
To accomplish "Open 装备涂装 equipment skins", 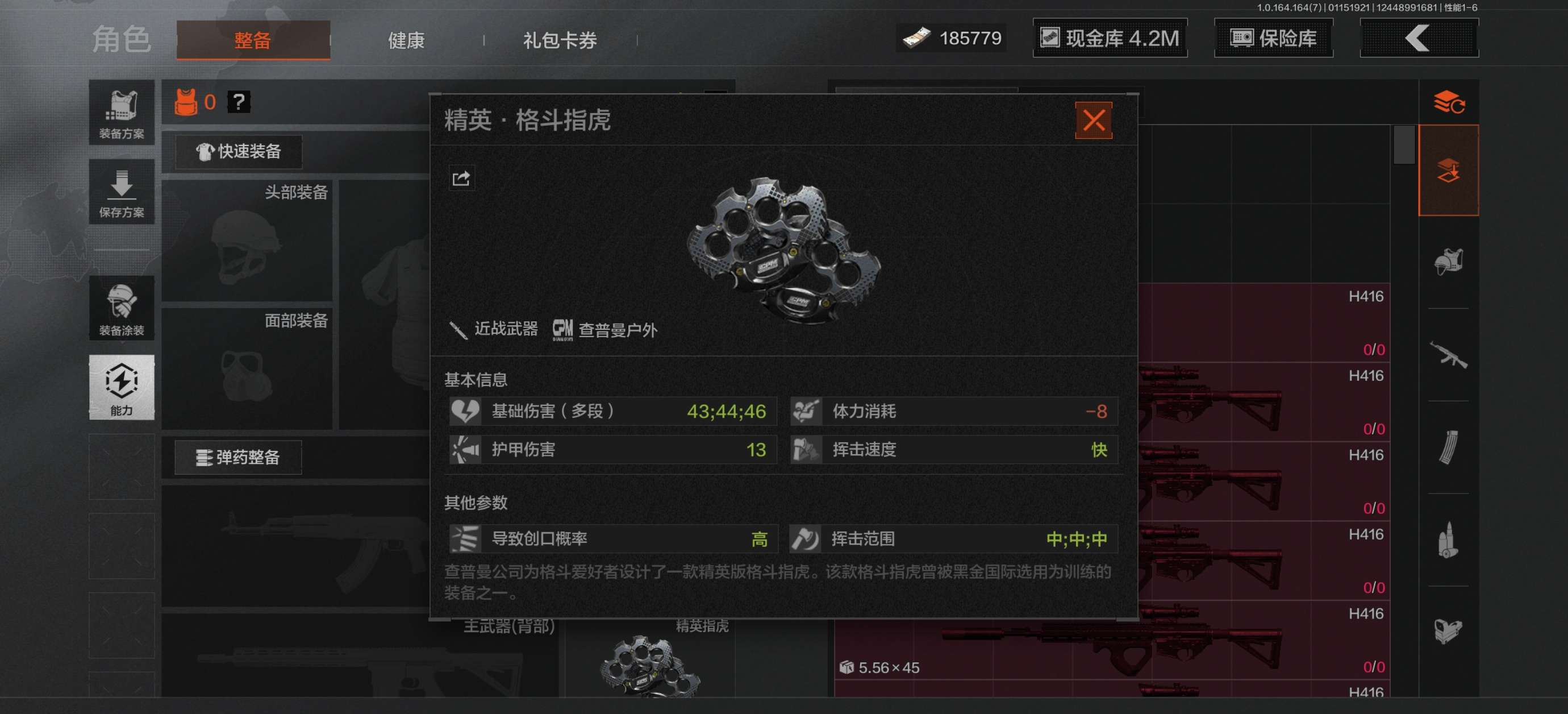I will point(122,308).
